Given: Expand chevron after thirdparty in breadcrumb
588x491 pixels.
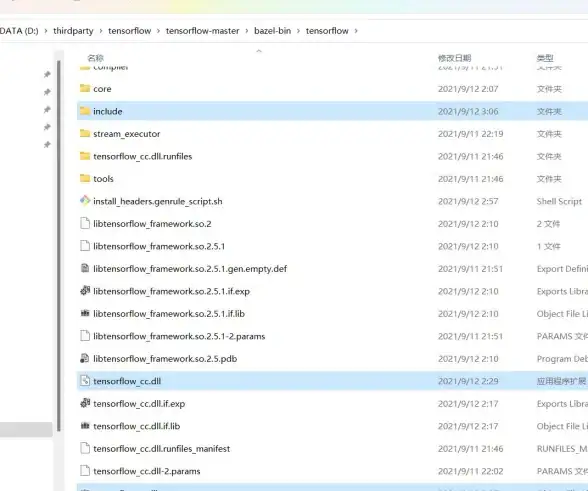Looking at the screenshot, I should pos(101,31).
